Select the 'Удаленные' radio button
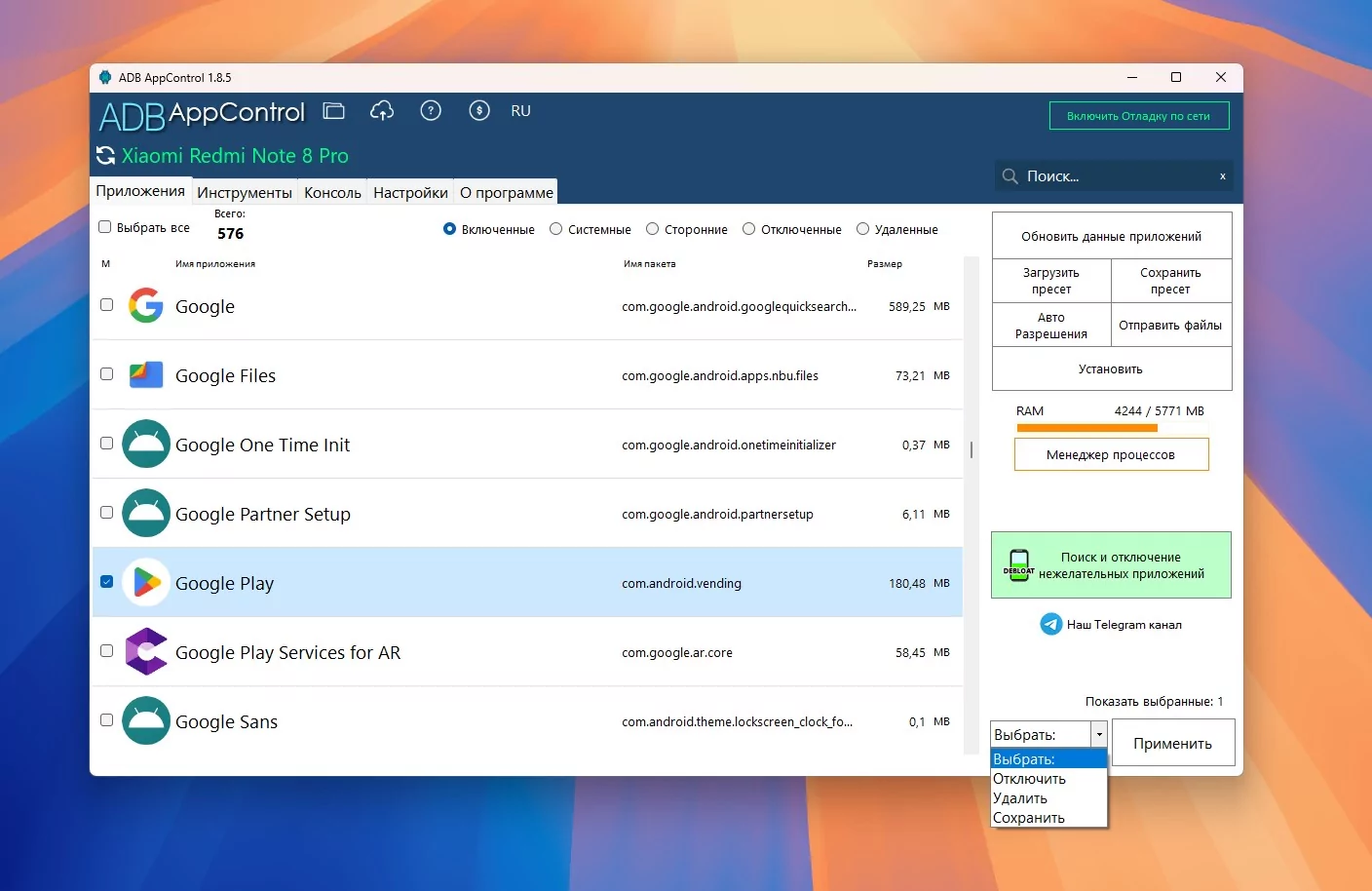The image size is (1372, 891). tap(862, 229)
